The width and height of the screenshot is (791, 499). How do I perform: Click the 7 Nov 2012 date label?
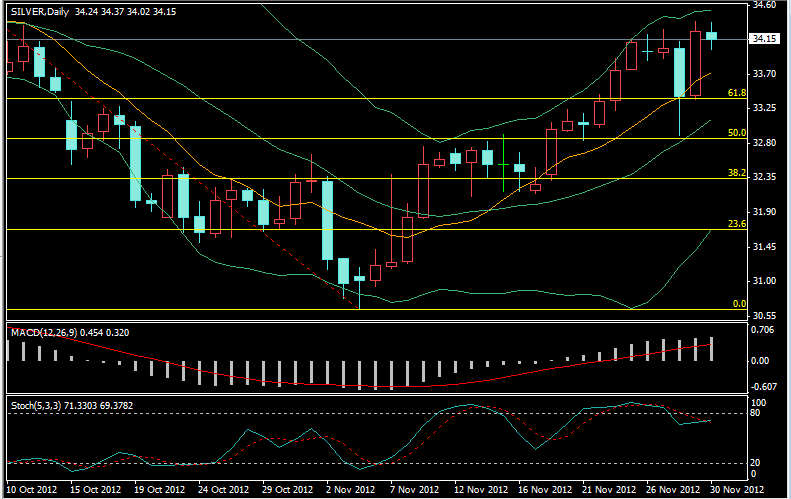pos(415,490)
